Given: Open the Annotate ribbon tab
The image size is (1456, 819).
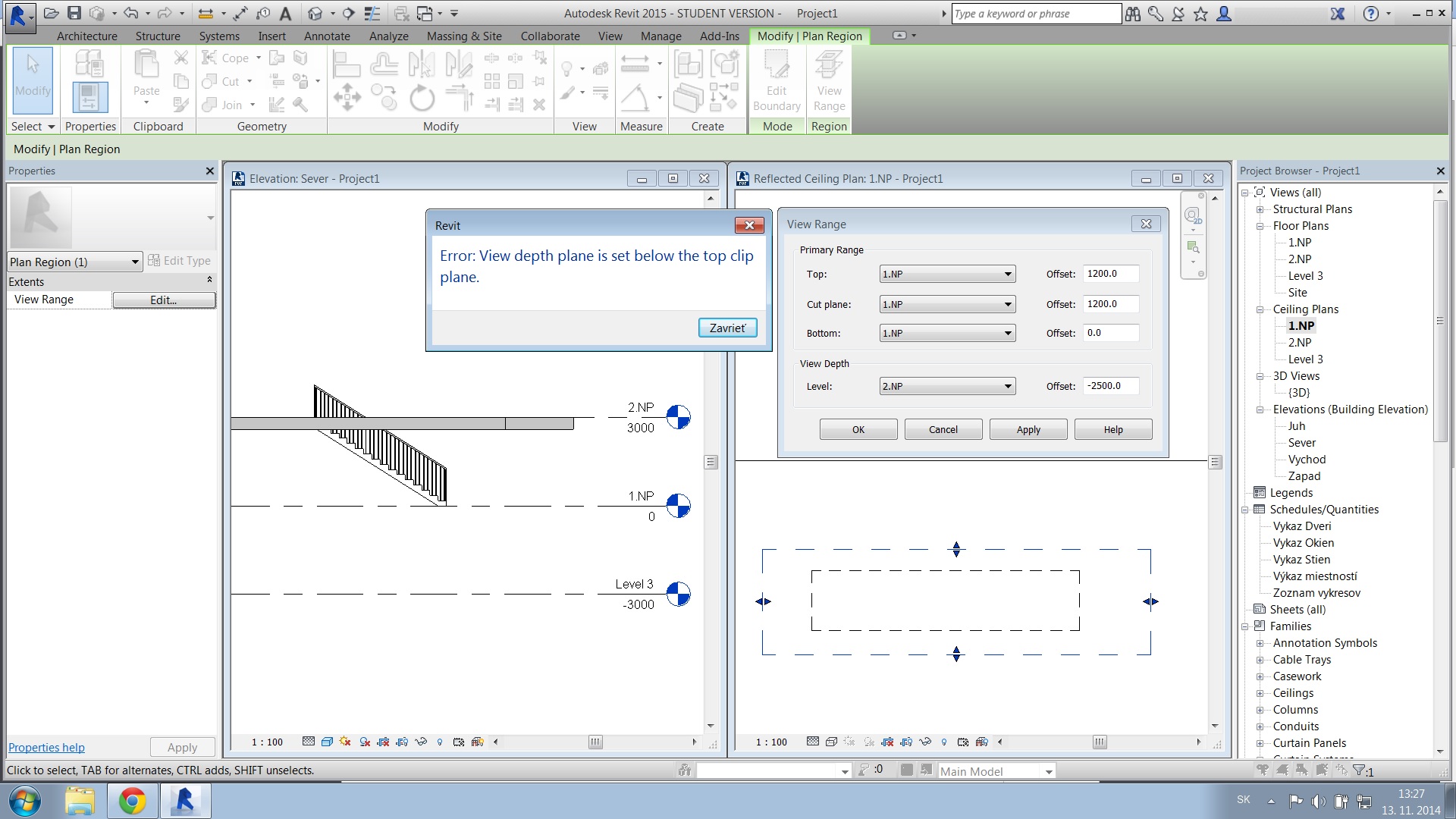Looking at the screenshot, I should pos(327,36).
